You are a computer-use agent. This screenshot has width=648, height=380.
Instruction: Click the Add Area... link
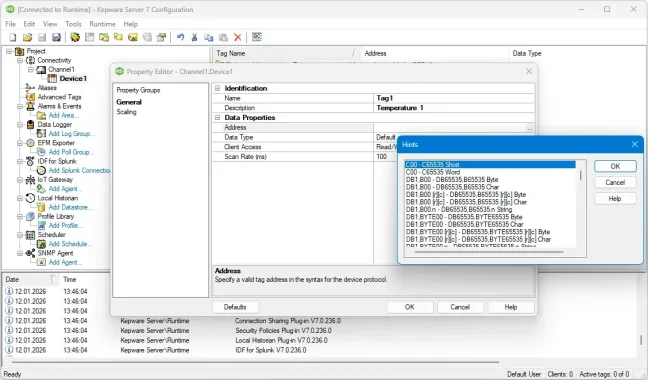click(64, 115)
